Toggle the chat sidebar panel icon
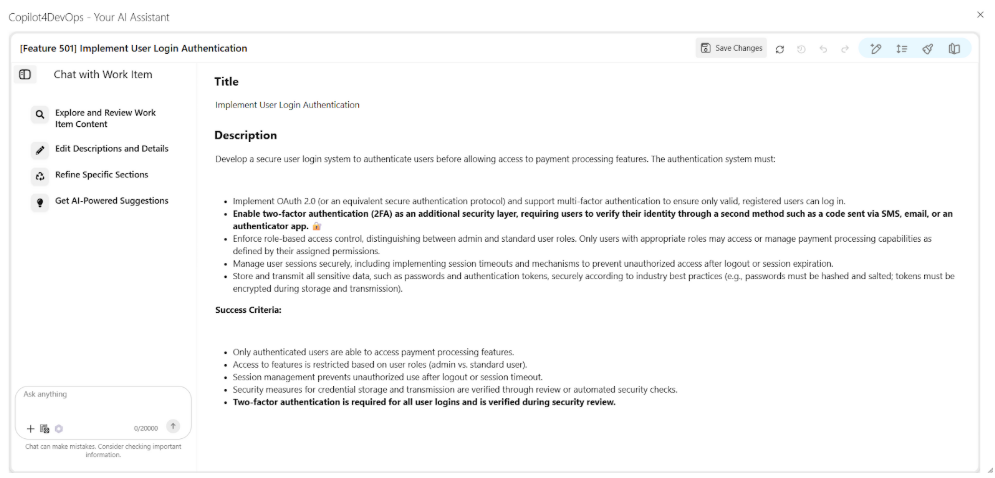 25,74
